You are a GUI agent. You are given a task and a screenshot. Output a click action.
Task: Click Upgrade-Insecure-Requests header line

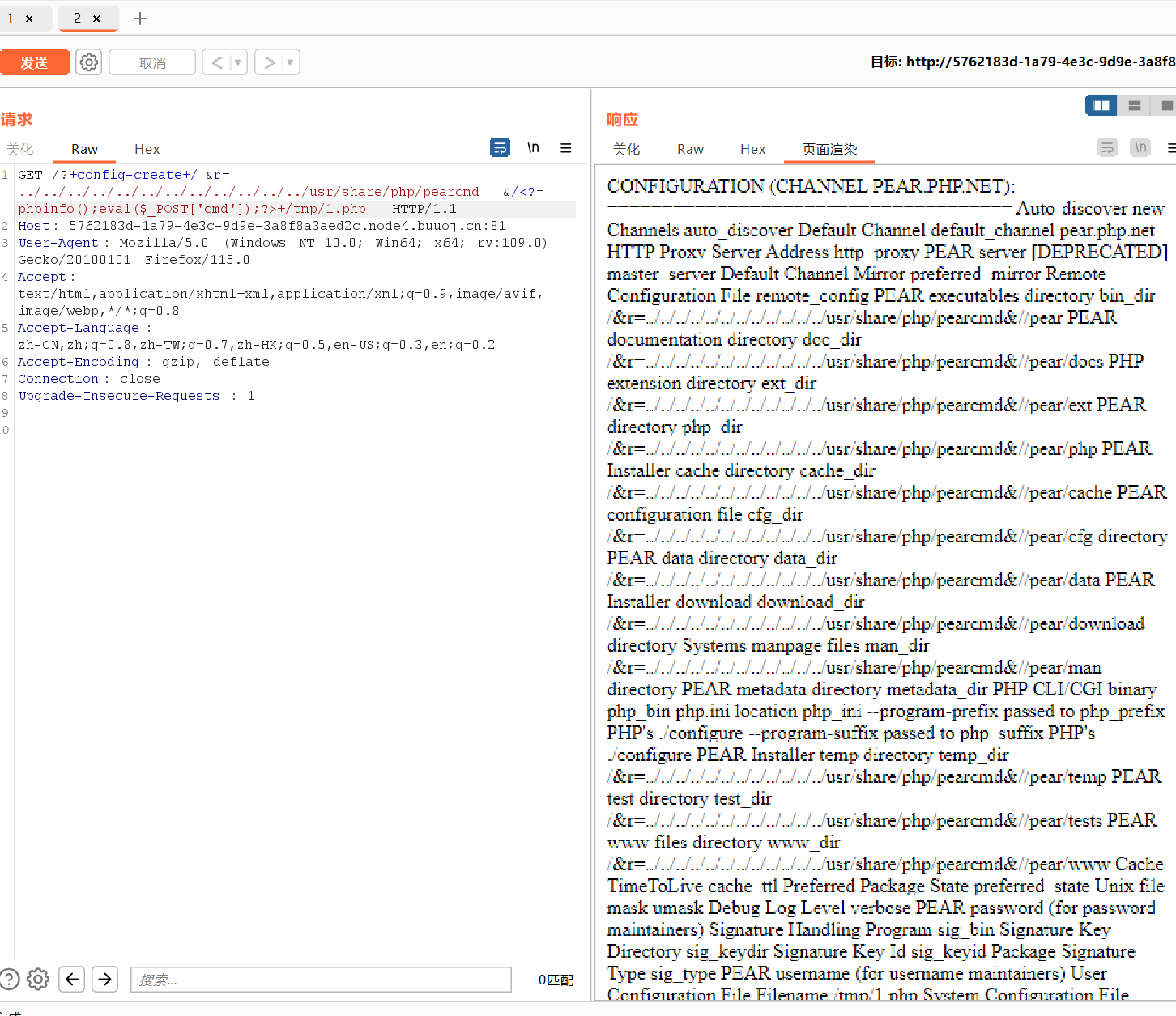136,396
